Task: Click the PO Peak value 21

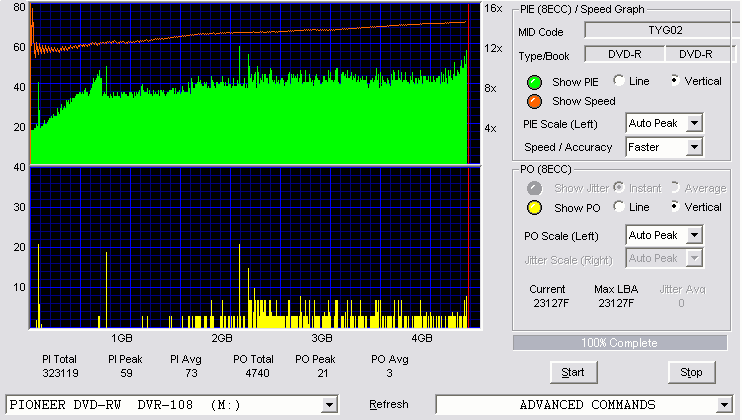Action: click(x=323, y=373)
